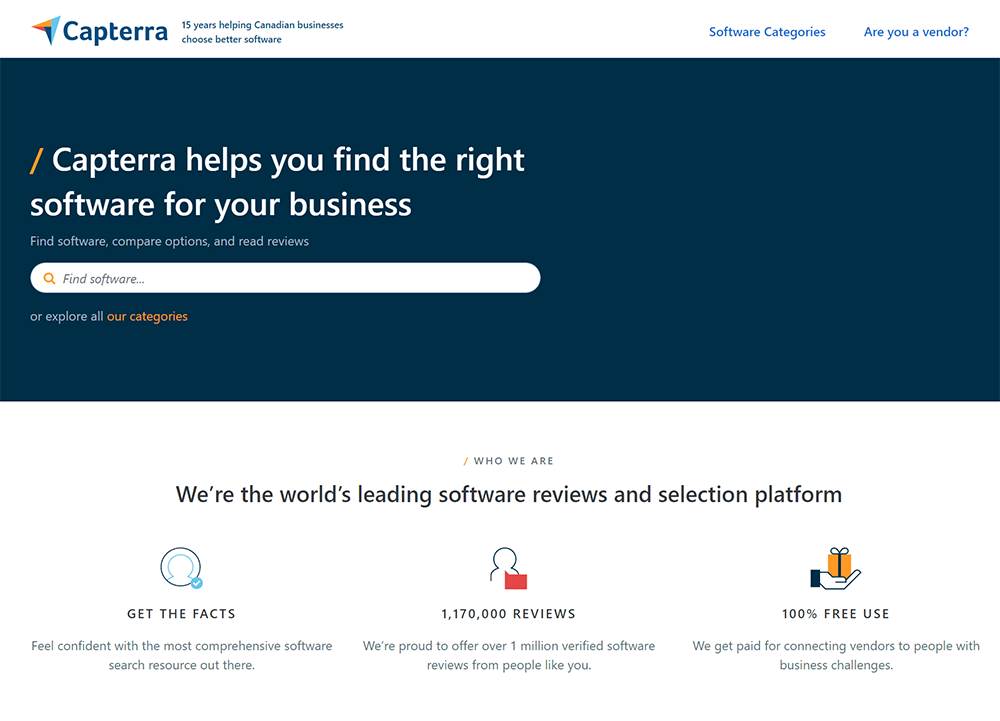Click the Get the Facts checkmark icon
The height and width of the screenshot is (721, 1000).
coord(182,567)
